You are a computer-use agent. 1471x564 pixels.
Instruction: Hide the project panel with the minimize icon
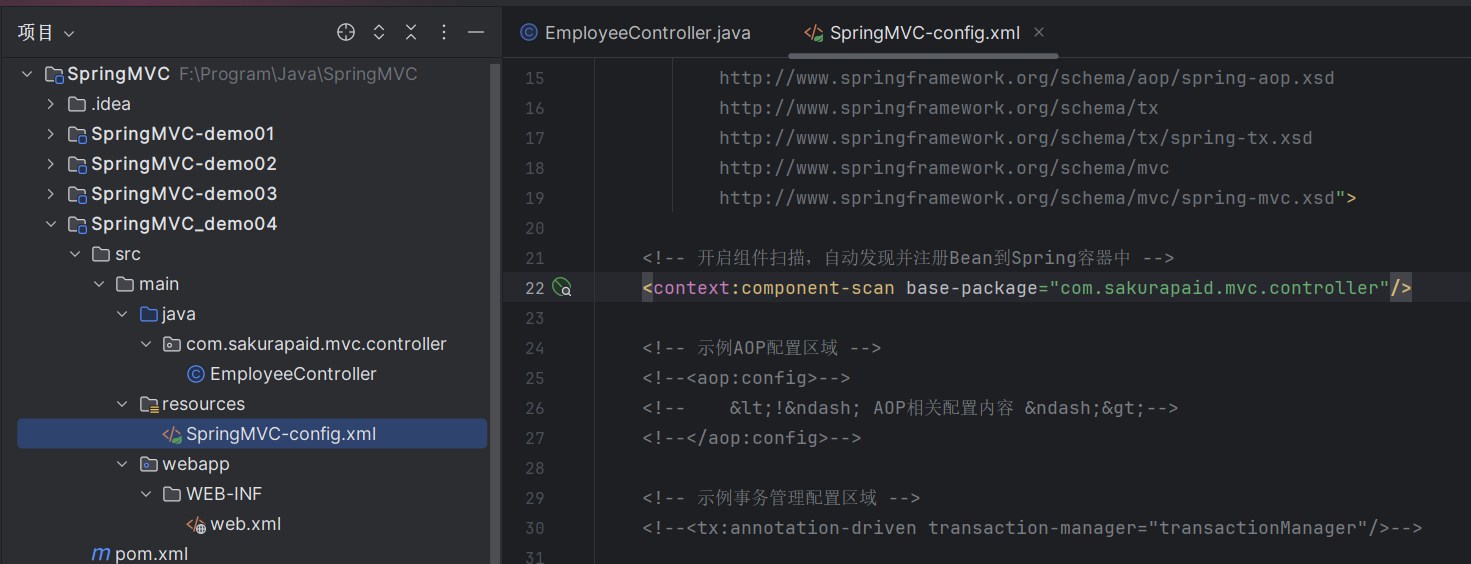pyautogui.click(x=476, y=33)
